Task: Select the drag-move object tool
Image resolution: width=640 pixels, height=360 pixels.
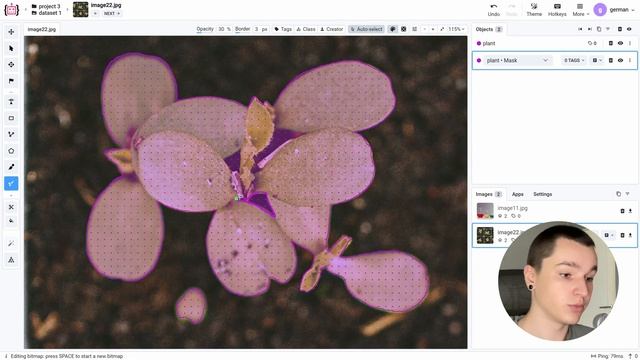Action: point(11,64)
